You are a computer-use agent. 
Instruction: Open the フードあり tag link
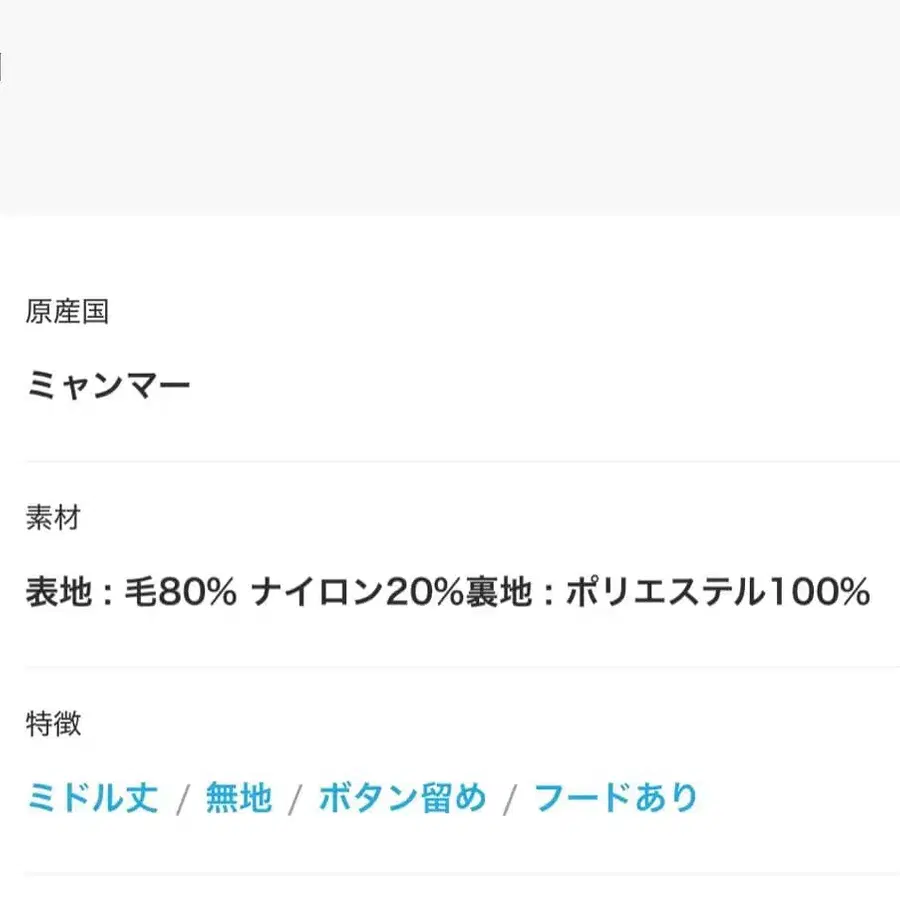pyautogui.click(x=615, y=798)
